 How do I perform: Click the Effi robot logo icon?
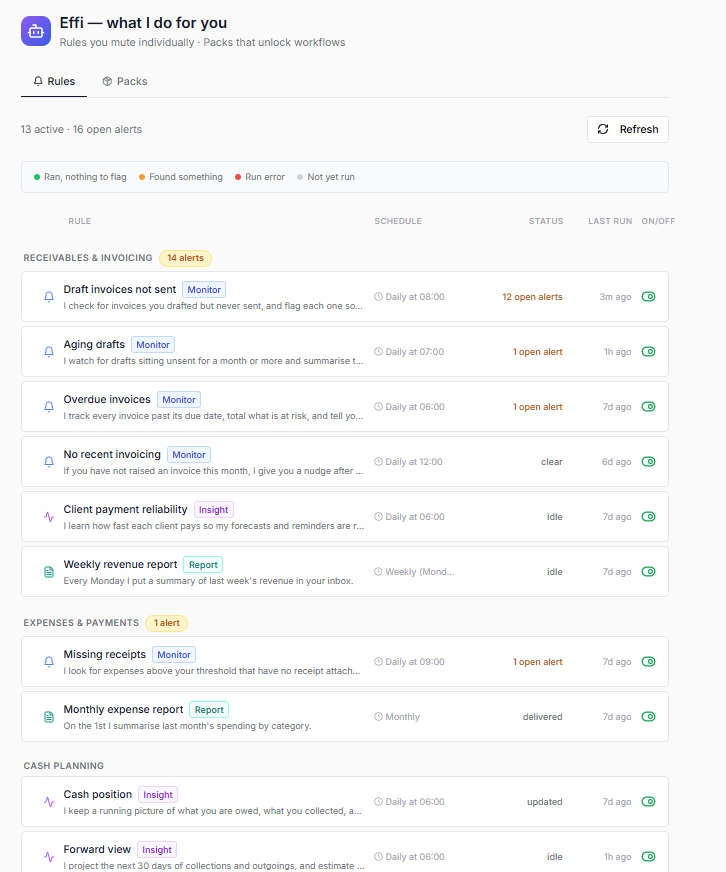(x=36, y=31)
